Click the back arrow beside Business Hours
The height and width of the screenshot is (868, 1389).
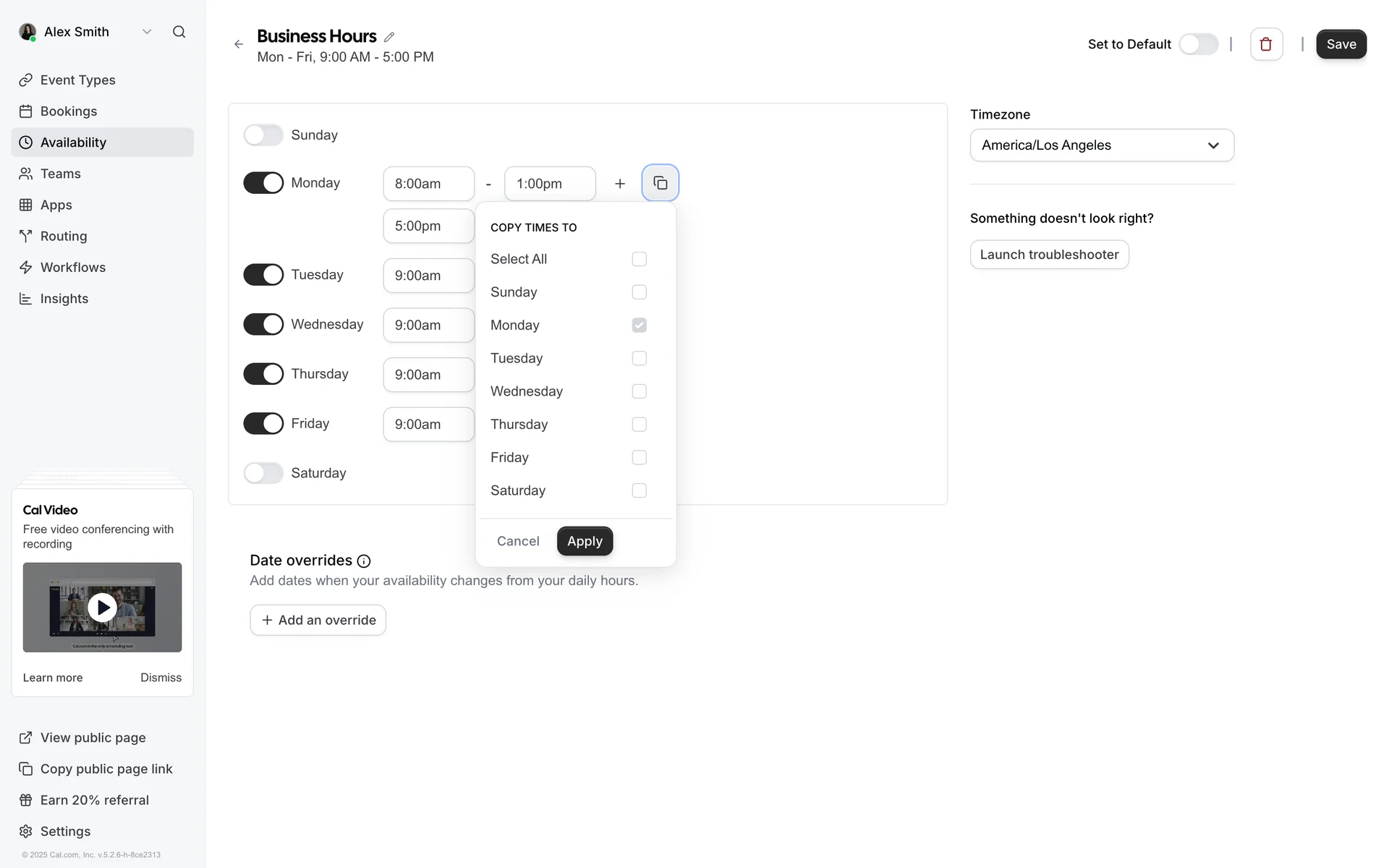coord(239,44)
